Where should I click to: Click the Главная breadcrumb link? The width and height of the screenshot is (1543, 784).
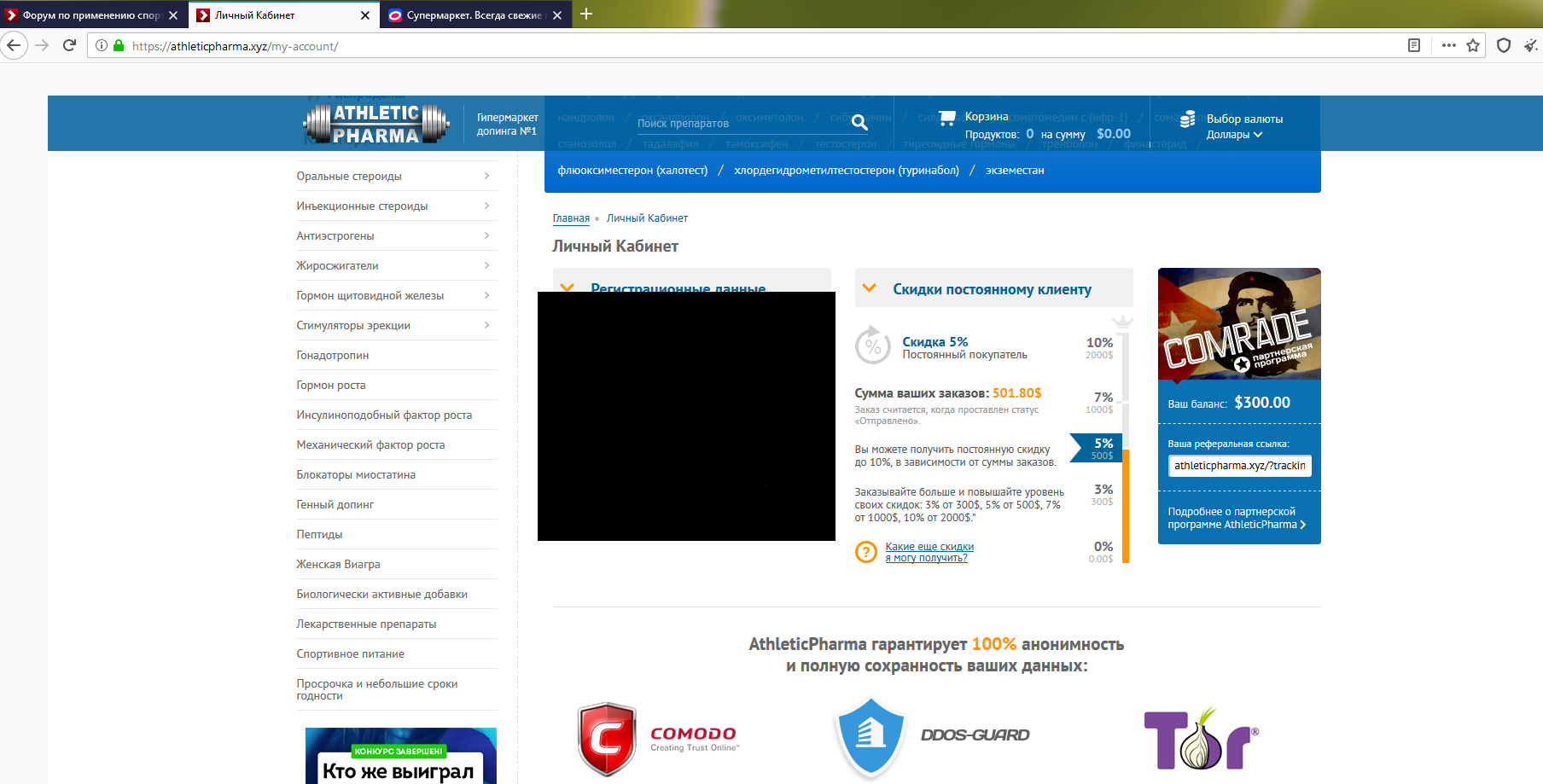571,218
